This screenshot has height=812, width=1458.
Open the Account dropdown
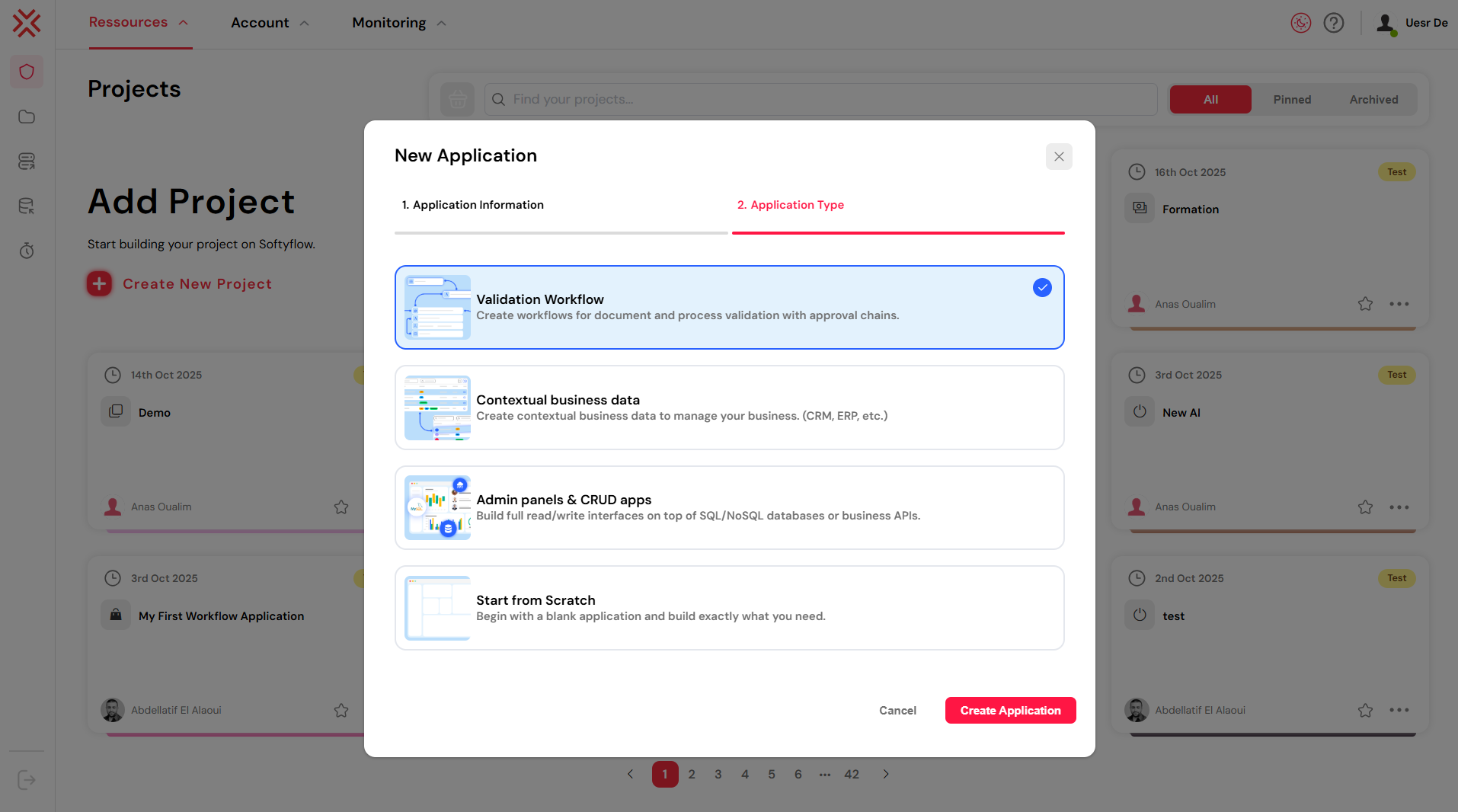pyautogui.click(x=269, y=22)
